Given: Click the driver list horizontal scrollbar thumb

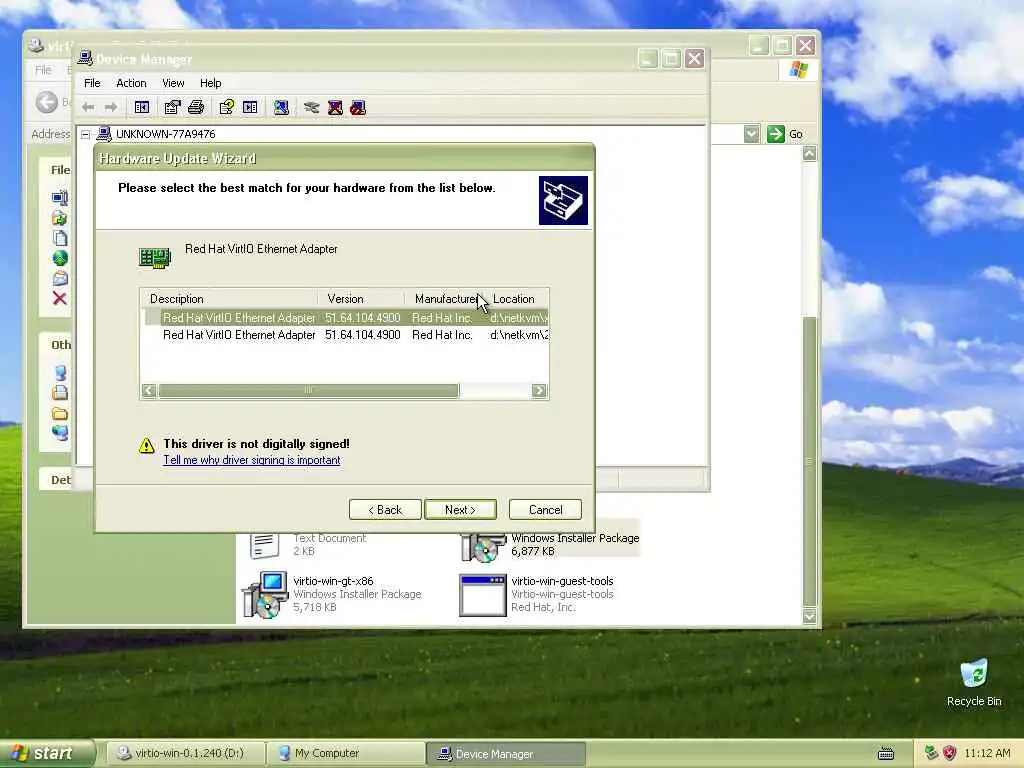Looking at the screenshot, I should click(x=308, y=391).
